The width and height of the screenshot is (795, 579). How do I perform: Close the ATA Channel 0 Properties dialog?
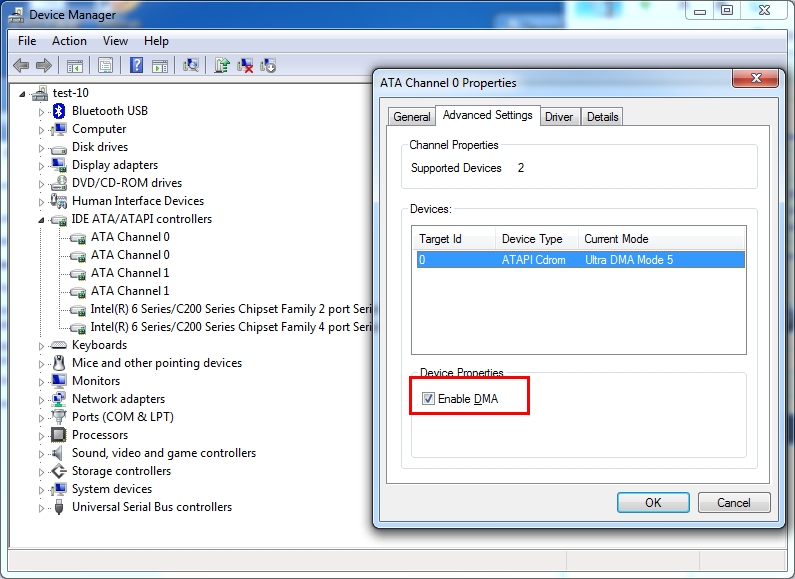click(x=755, y=78)
